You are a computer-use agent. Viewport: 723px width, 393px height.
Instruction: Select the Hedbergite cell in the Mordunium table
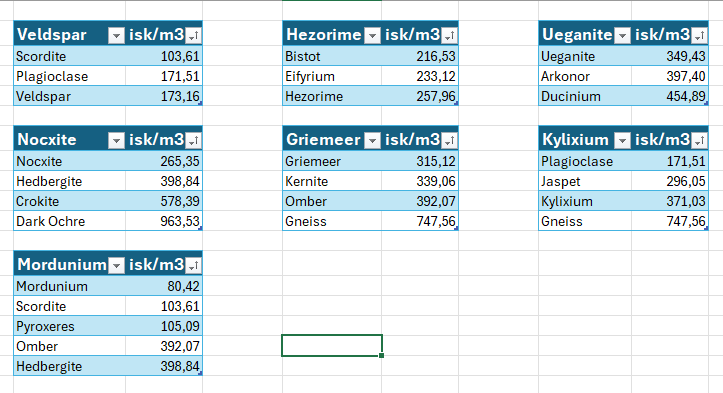pyautogui.click(x=70, y=366)
